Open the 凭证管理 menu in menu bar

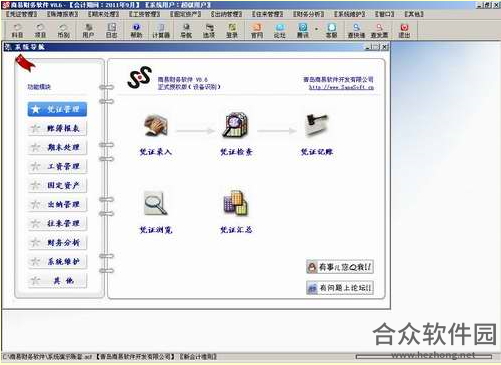pos(21,14)
